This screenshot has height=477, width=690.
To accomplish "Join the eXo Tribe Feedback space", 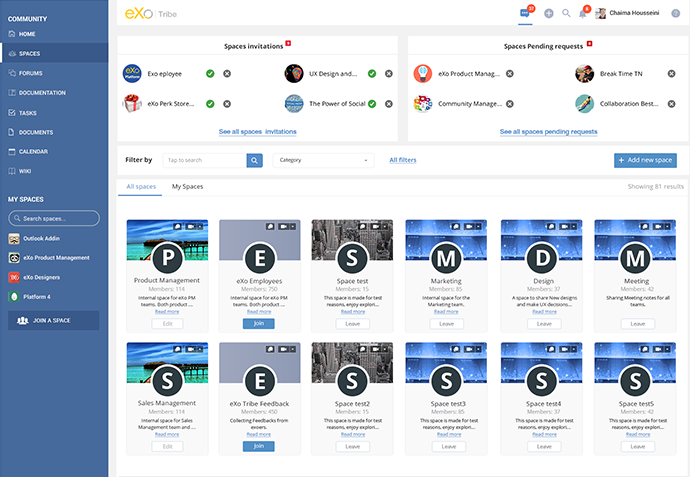I will [x=259, y=446].
